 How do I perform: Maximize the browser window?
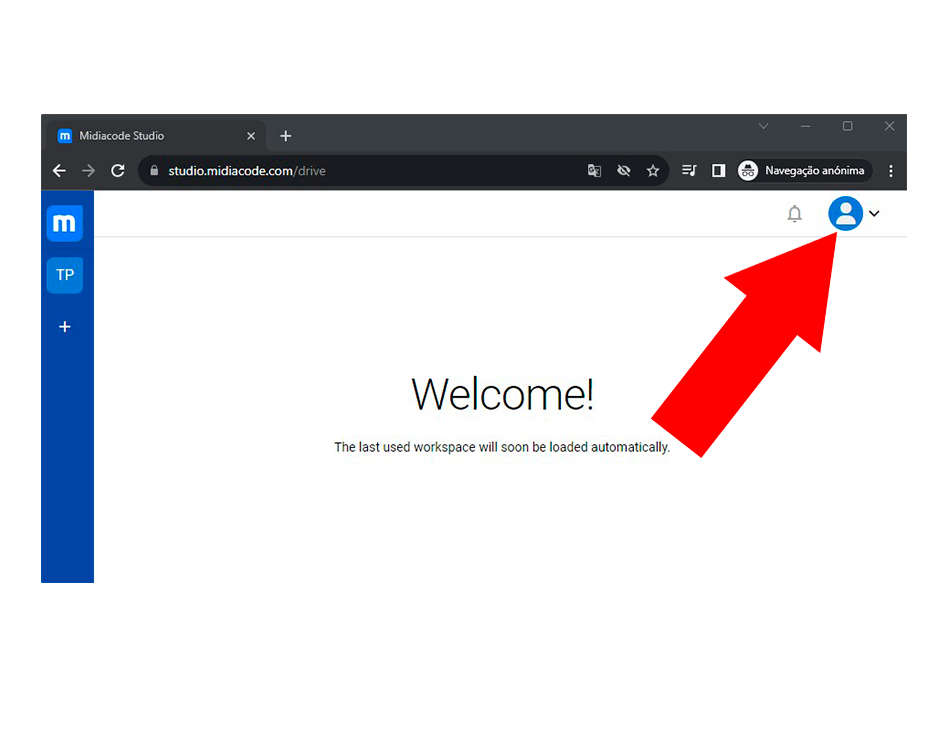coord(847,126)
